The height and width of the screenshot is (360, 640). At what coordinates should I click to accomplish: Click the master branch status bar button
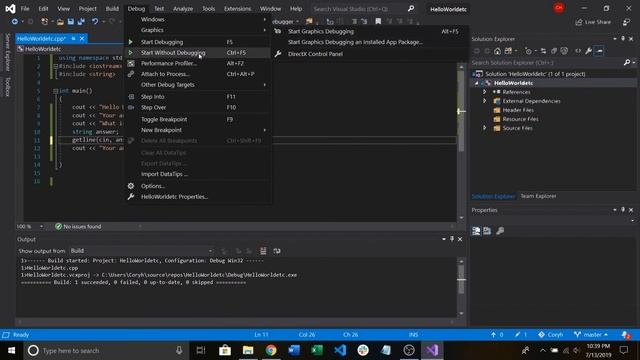tap(591, 335)
